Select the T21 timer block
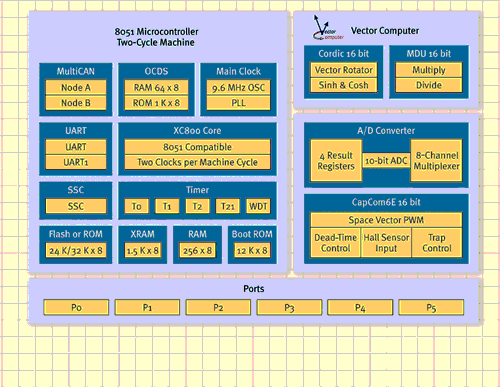This screenshot has height=387, width=500. (x=228, y=206)
